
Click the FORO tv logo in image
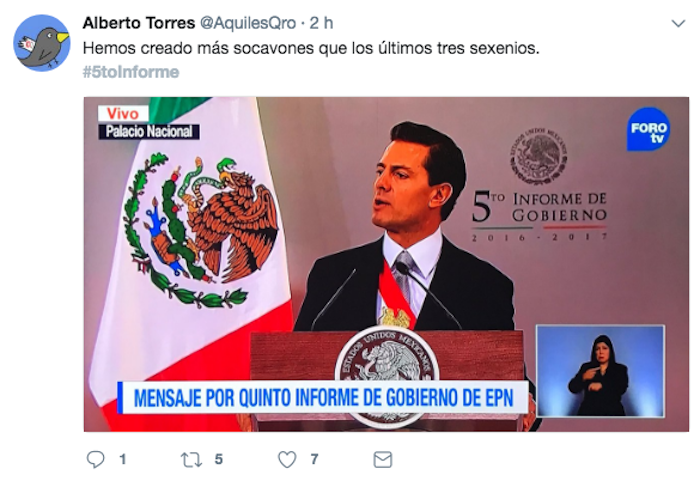(648, 129)
